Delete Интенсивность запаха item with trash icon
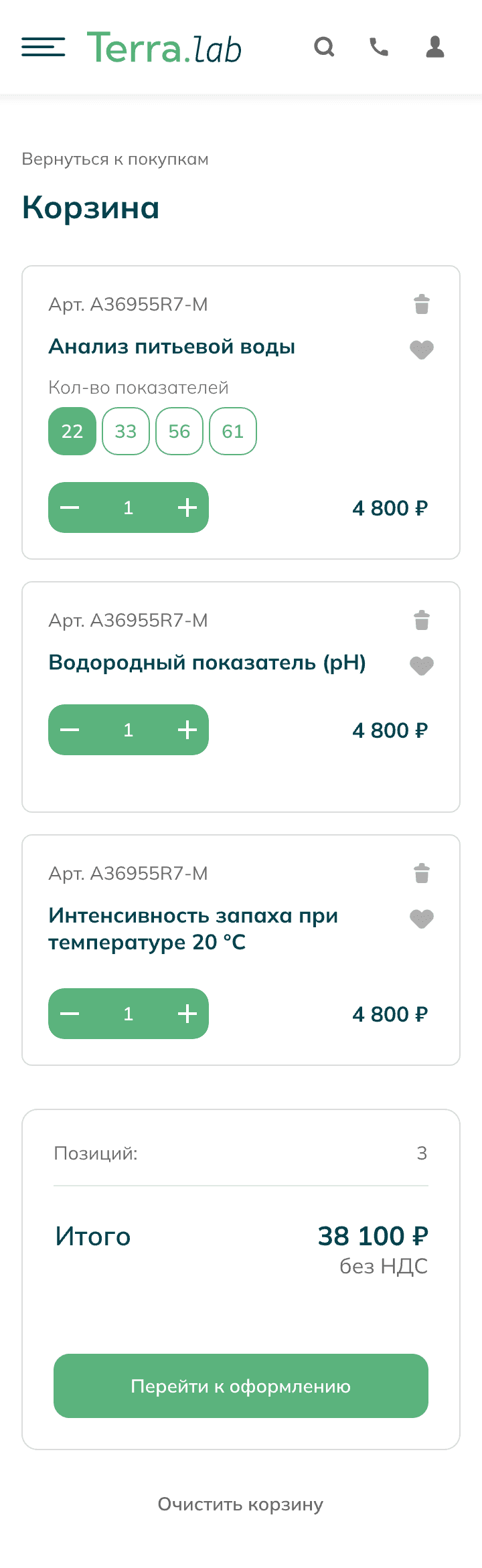 coord(422,874)
